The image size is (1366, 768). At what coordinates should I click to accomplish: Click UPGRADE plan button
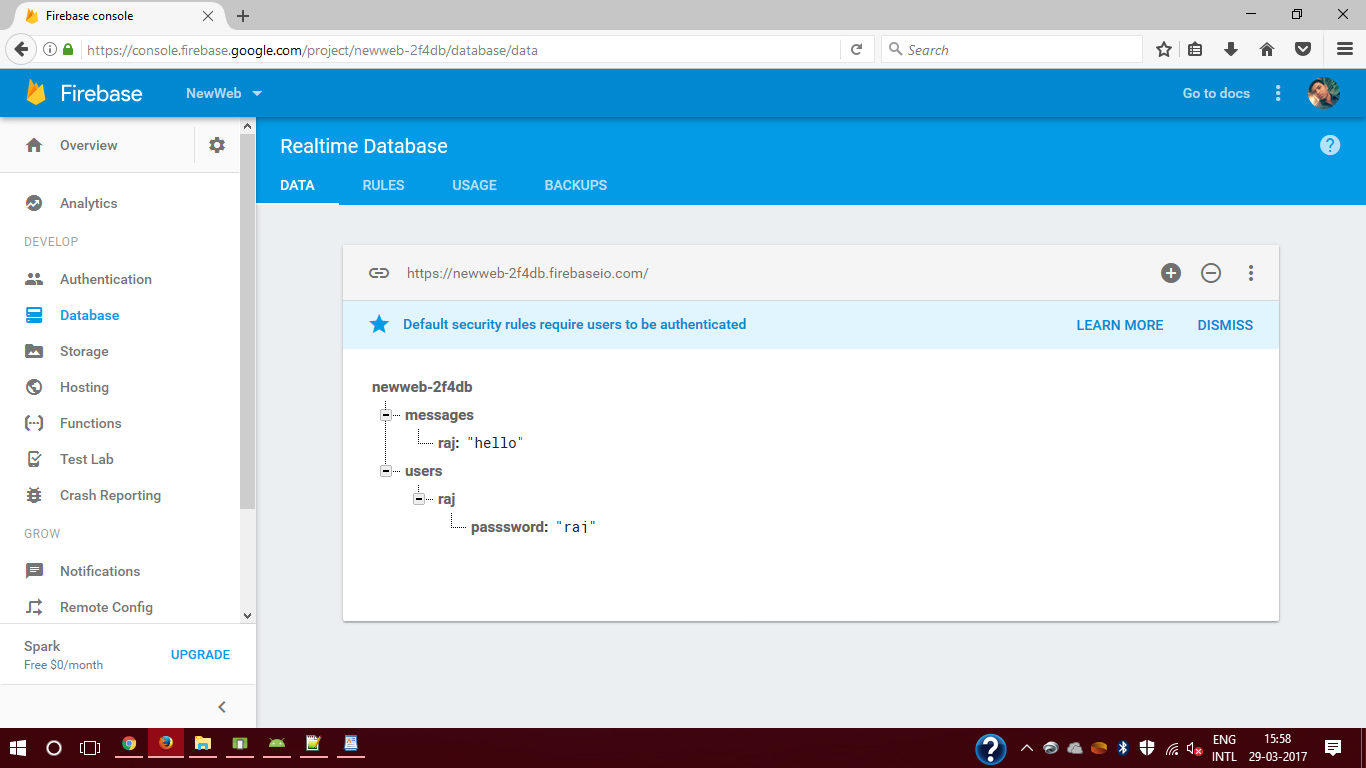click(200, 655)
